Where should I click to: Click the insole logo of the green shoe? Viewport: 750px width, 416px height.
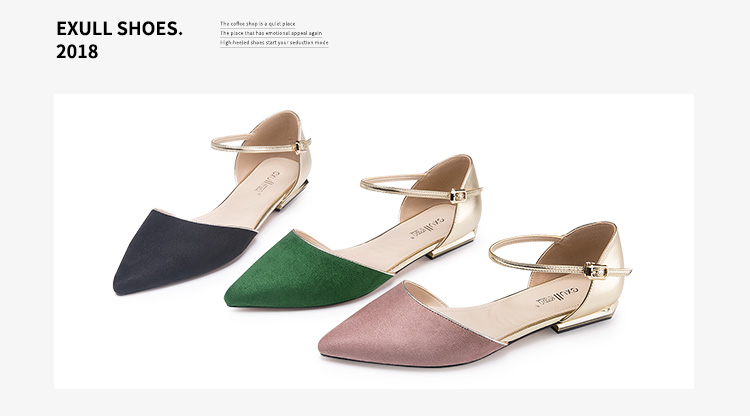(x=427, y=228)
